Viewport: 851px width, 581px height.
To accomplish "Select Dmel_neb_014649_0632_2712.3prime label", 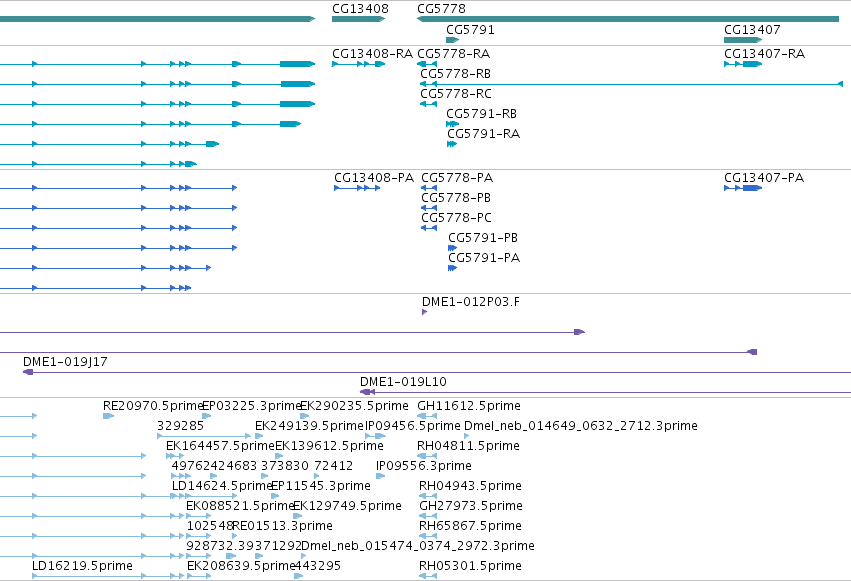I will (581, 426).
